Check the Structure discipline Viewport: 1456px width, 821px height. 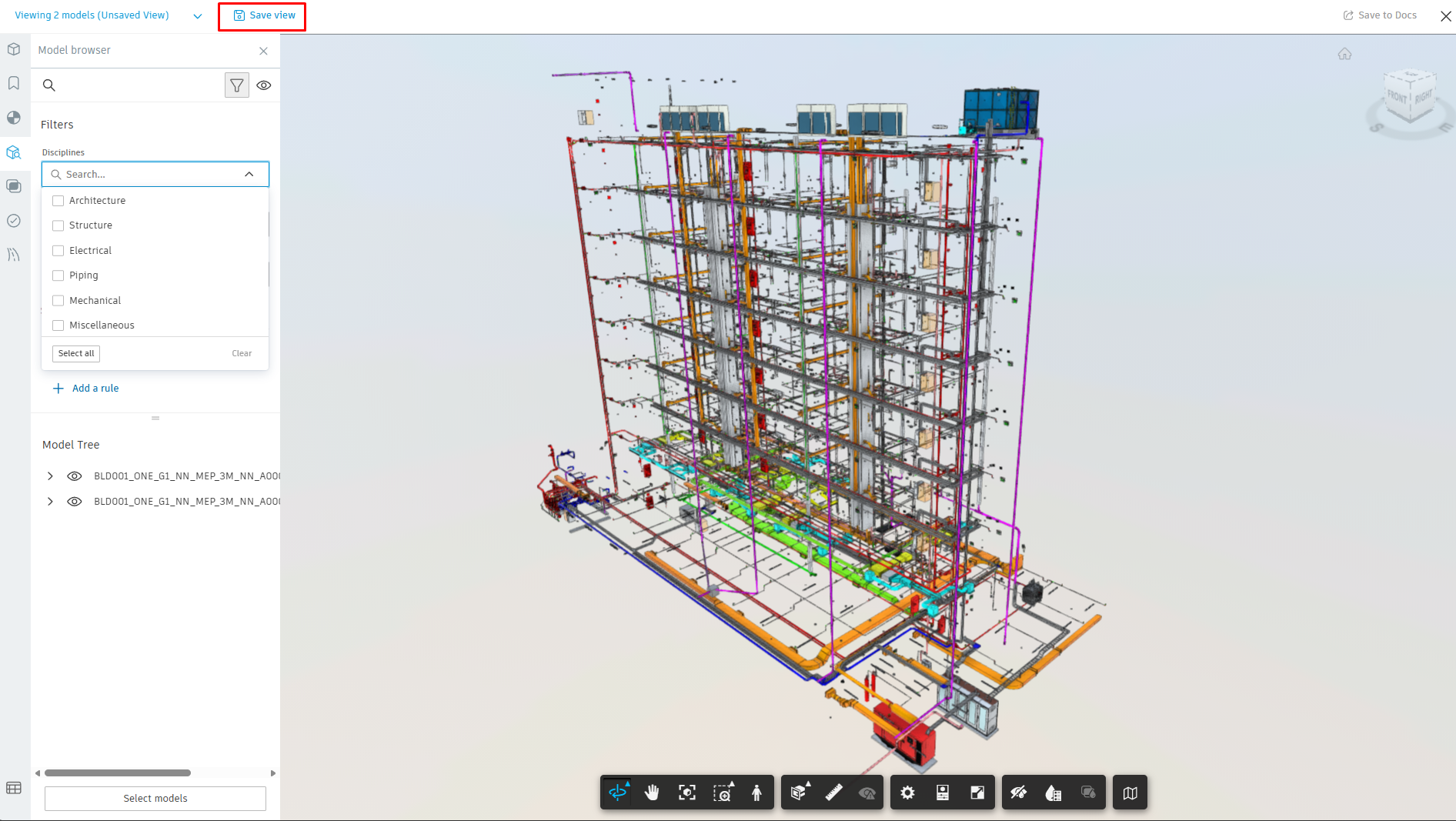[x=58, y=225]
